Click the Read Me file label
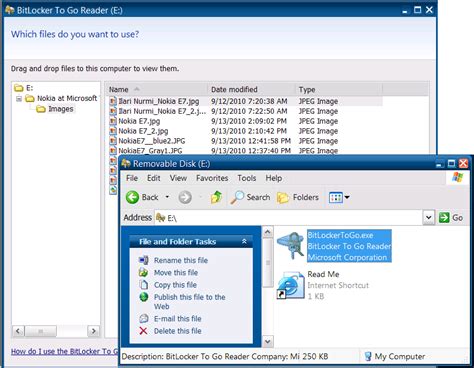This screenshot has width=474, height=368. (x=323, y=274)
